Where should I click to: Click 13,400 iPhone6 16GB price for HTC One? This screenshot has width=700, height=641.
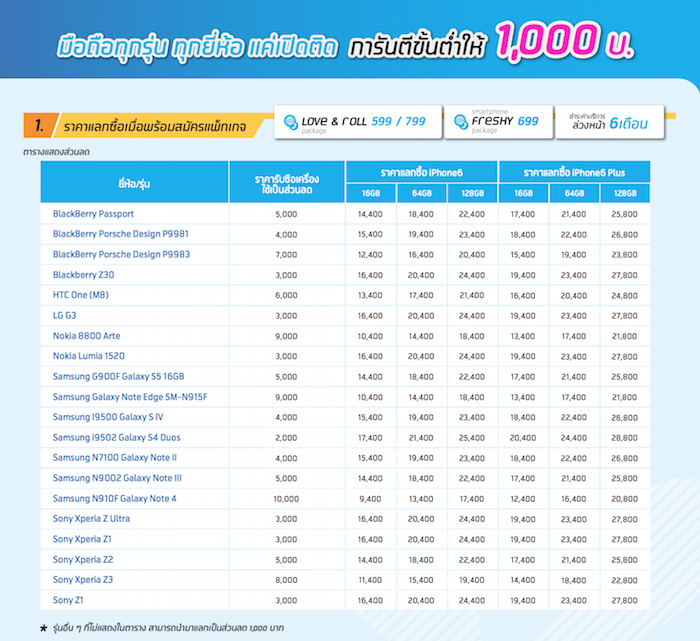click(x=370, y=296)
